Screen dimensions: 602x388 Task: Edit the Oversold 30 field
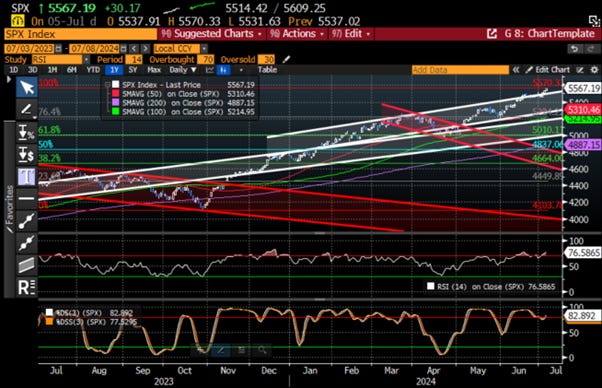(x=266, y=59)
